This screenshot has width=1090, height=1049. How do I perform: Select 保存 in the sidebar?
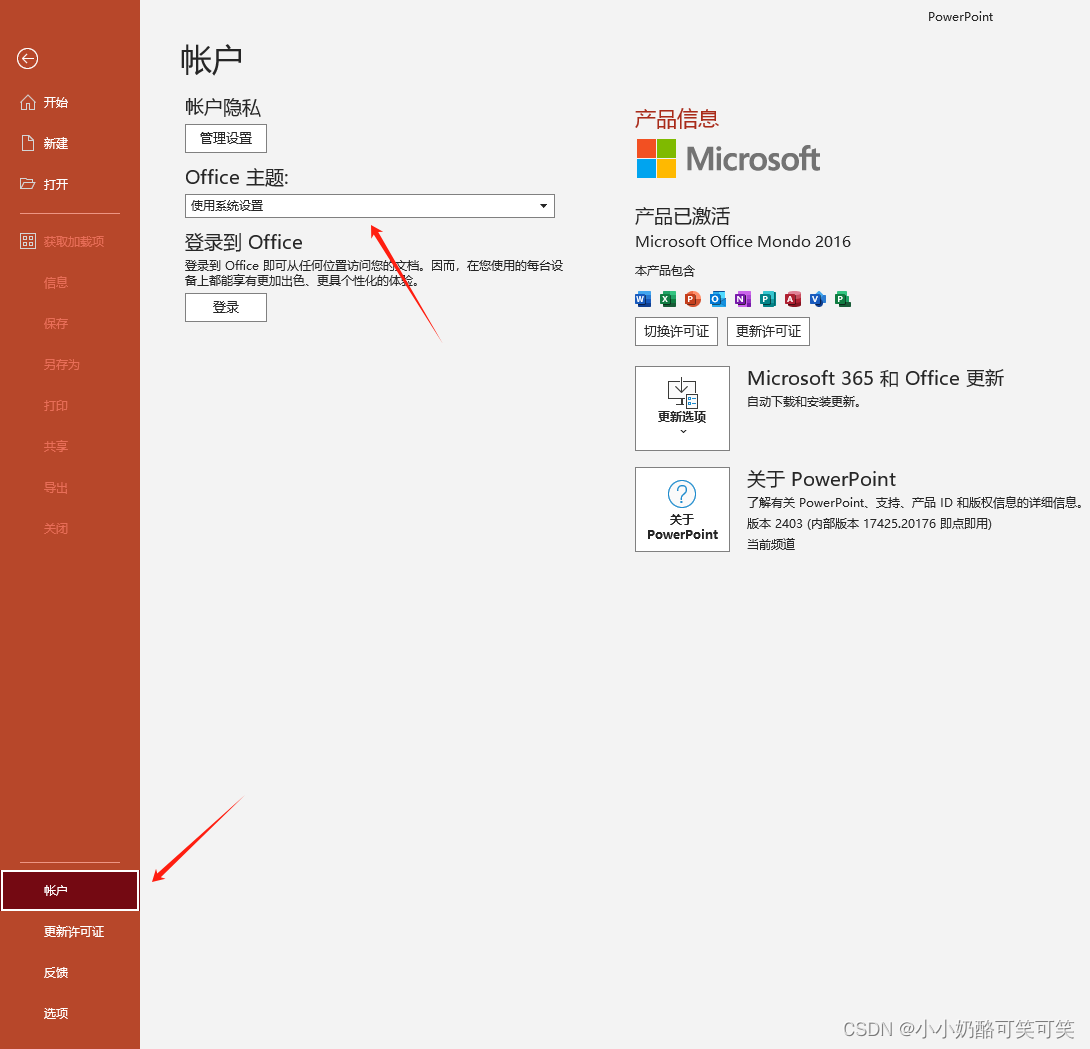[70, 323]
